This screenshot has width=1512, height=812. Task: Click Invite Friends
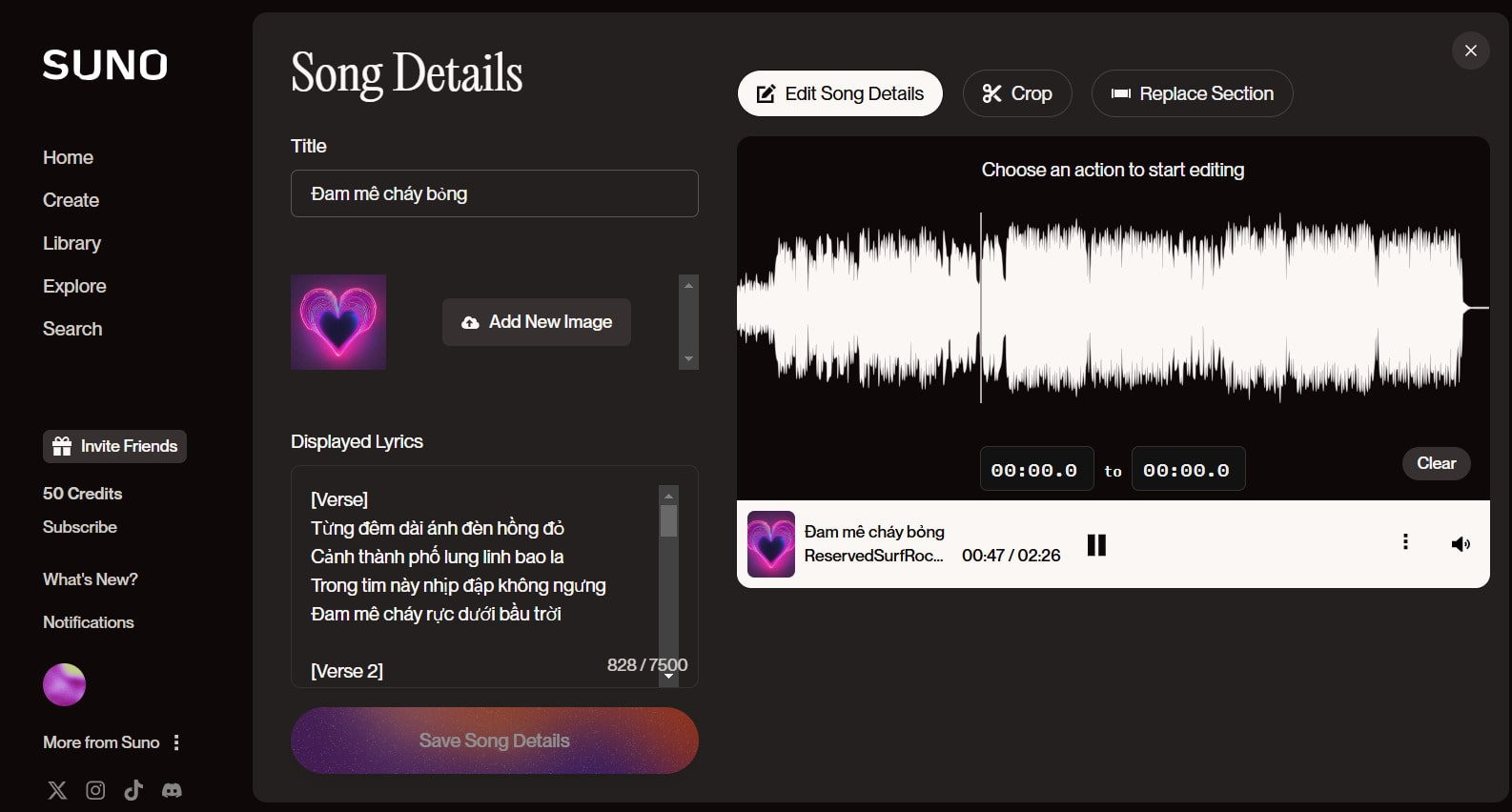pyautogui.click(x=114, y=446)
